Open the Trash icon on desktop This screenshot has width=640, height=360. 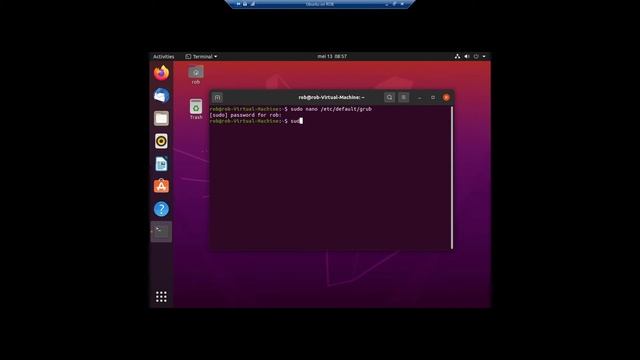point(196,109)
